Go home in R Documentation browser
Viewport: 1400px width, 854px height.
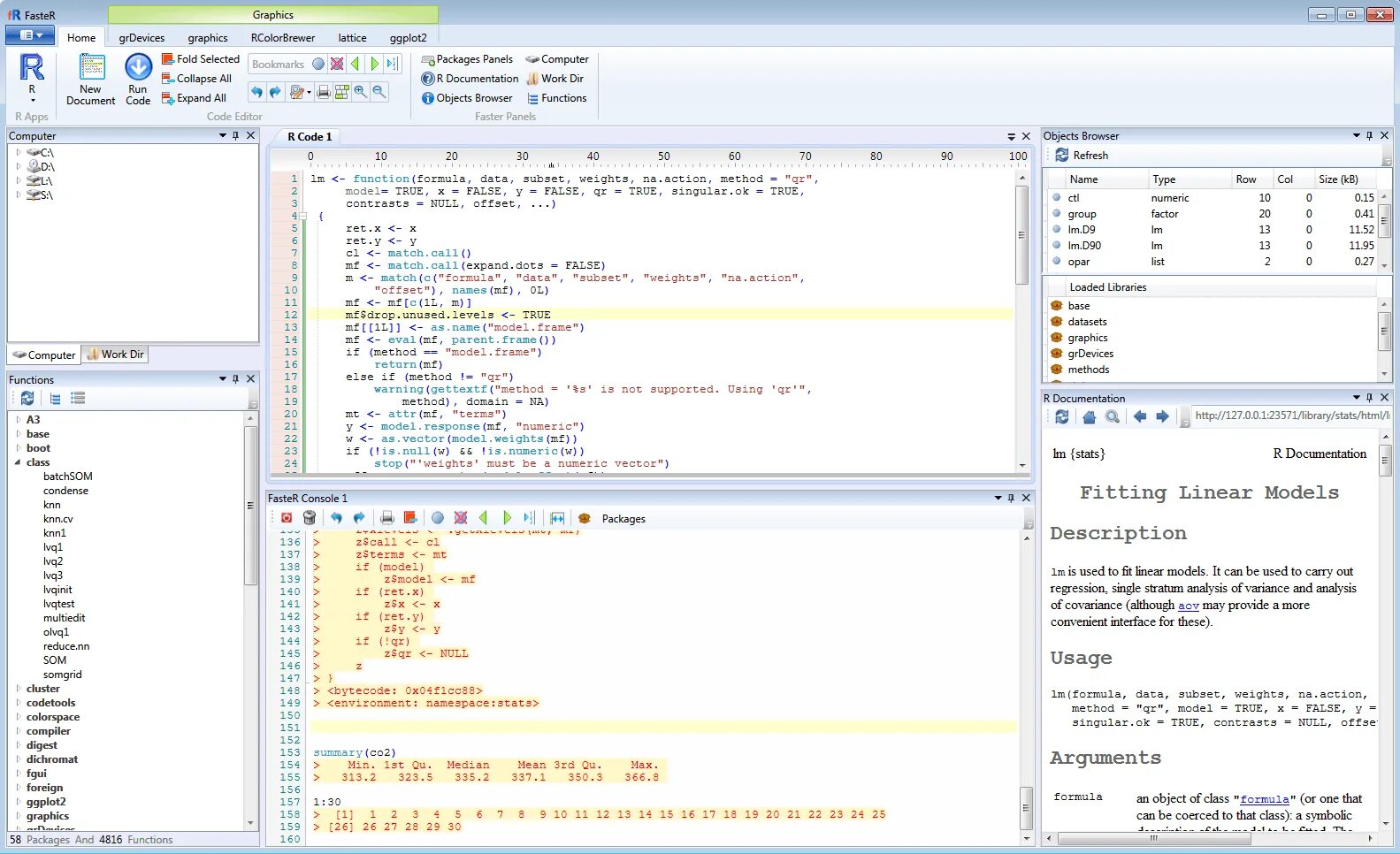(x=1089, y=416)
